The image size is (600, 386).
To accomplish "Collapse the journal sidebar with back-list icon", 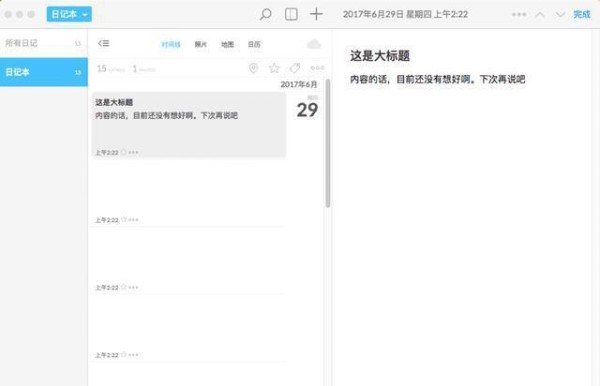I will 103,43.
